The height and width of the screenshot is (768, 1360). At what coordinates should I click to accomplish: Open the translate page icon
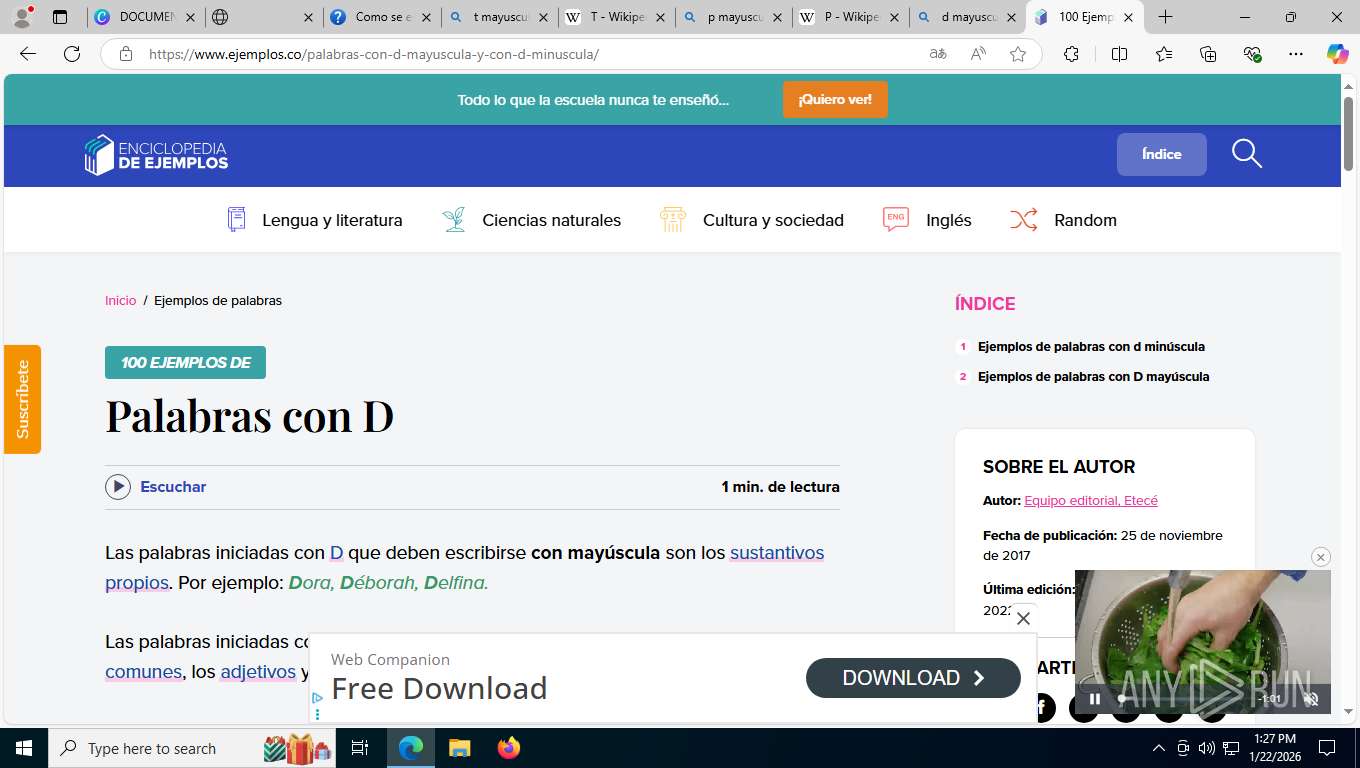pos(938,54)
